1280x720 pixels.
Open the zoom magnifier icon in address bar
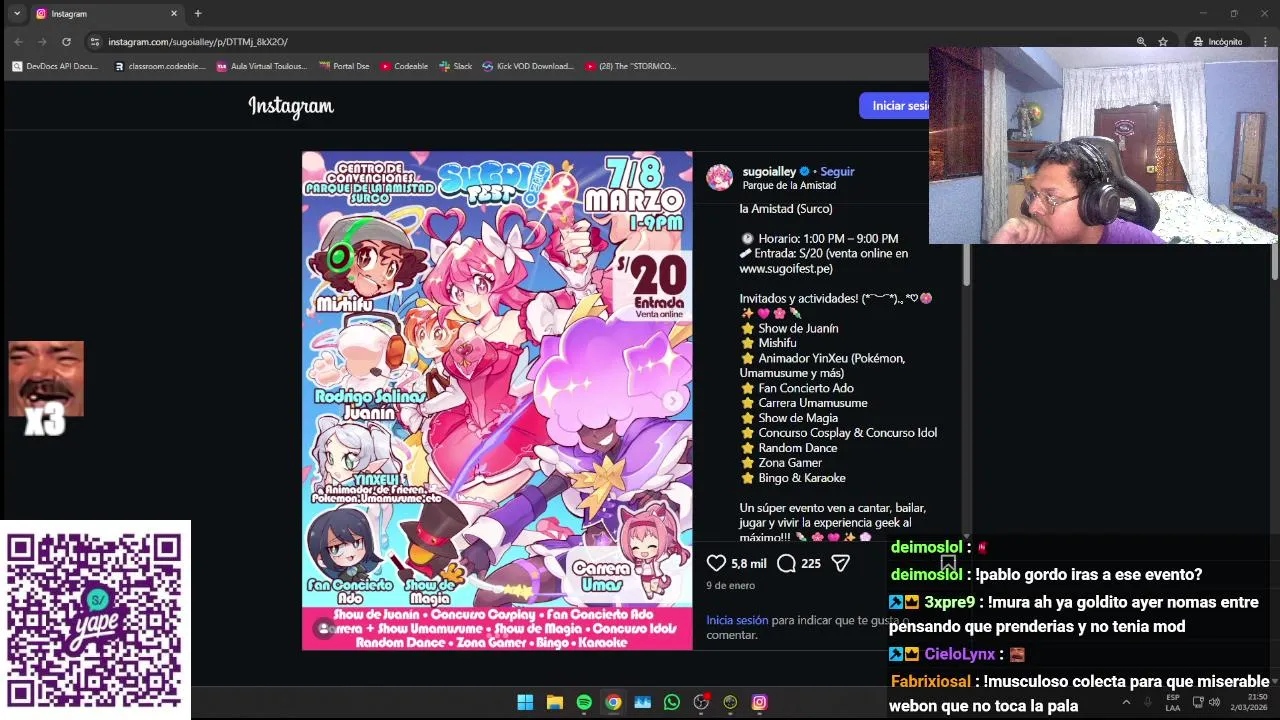pyautogui.click(x=1141, y=42)
